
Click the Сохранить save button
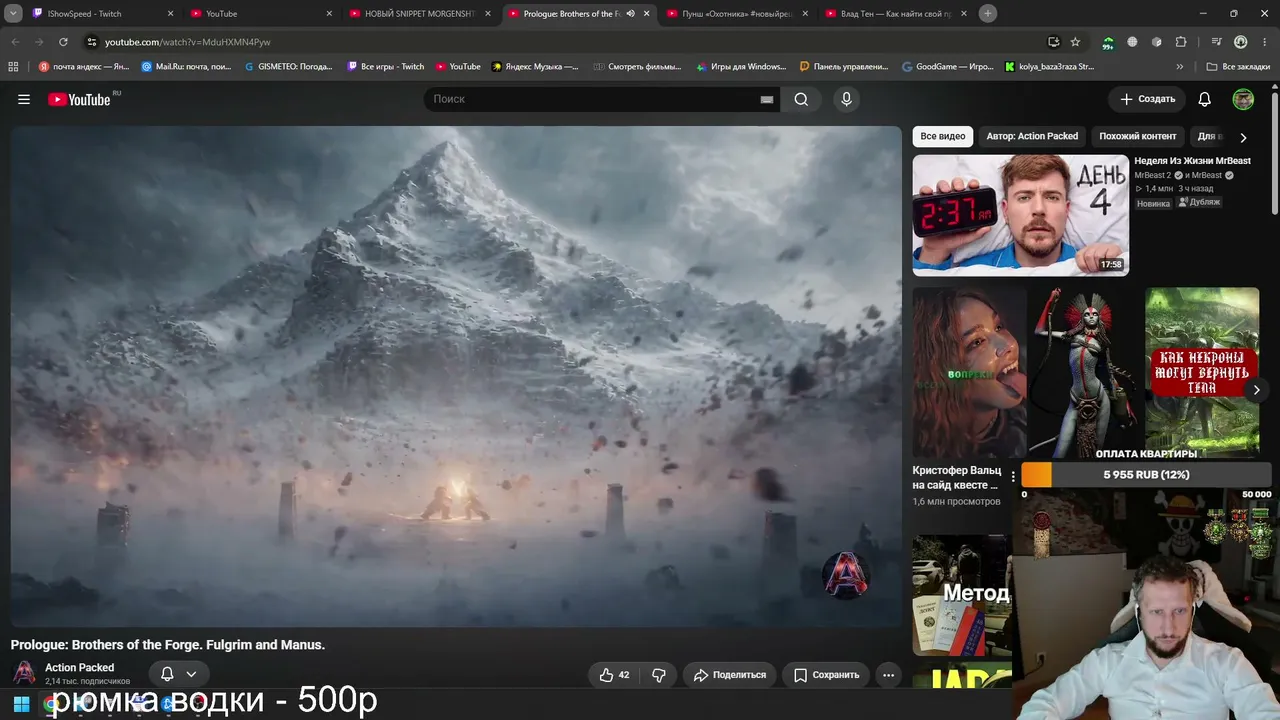(826, 675)
